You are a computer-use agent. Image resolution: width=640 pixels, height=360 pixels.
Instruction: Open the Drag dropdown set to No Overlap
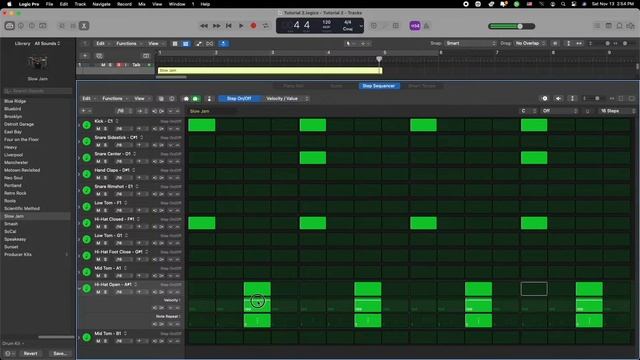click(x=529, y=43)
